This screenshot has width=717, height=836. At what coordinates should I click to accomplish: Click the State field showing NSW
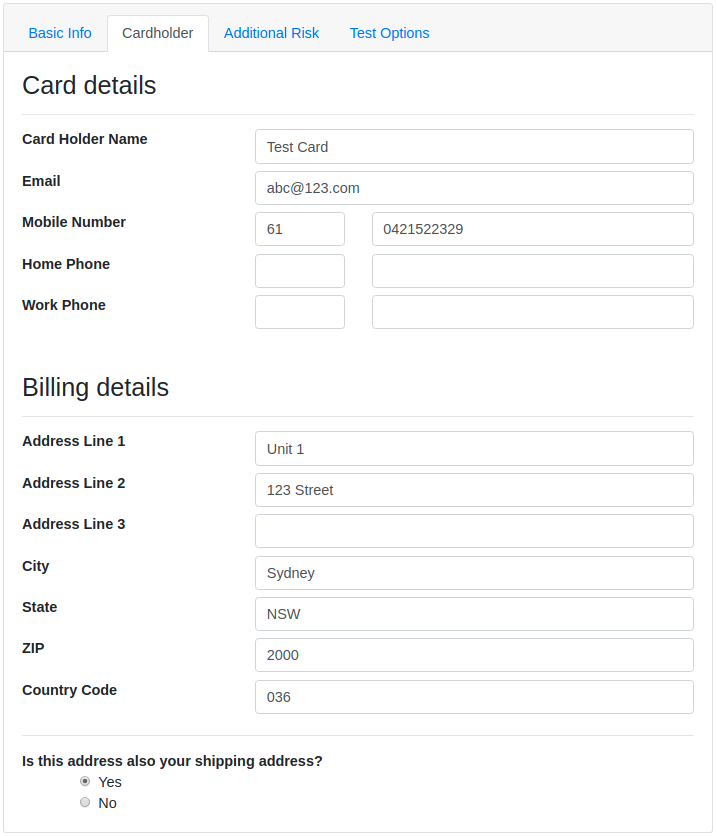coord(474,614)
